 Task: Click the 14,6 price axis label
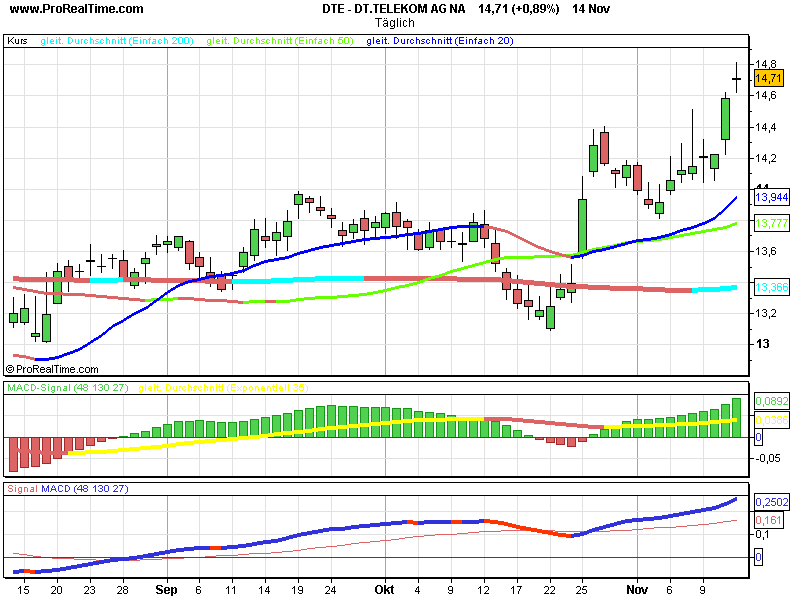(x=765, y=95)
